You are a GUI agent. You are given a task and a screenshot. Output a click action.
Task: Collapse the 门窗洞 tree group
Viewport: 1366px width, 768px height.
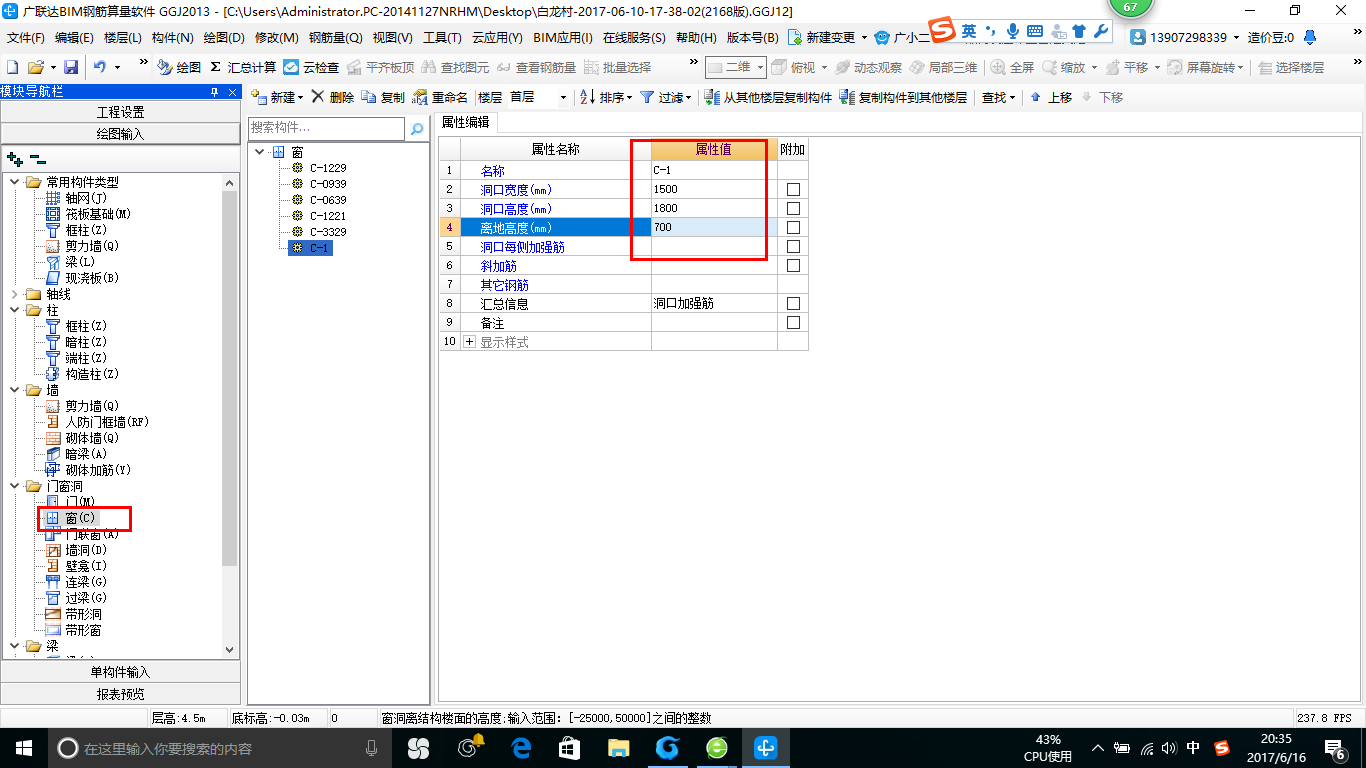[x=15, y=486]
